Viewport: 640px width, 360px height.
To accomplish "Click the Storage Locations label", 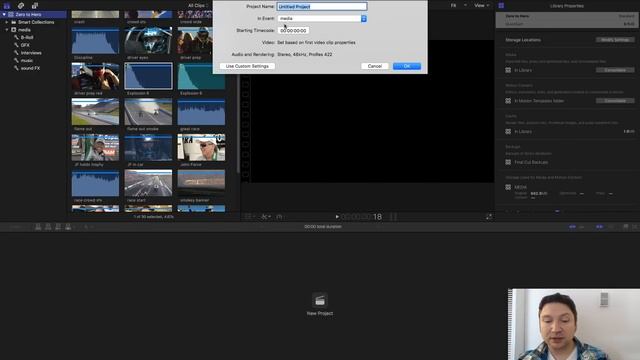I will coord(523,40).
